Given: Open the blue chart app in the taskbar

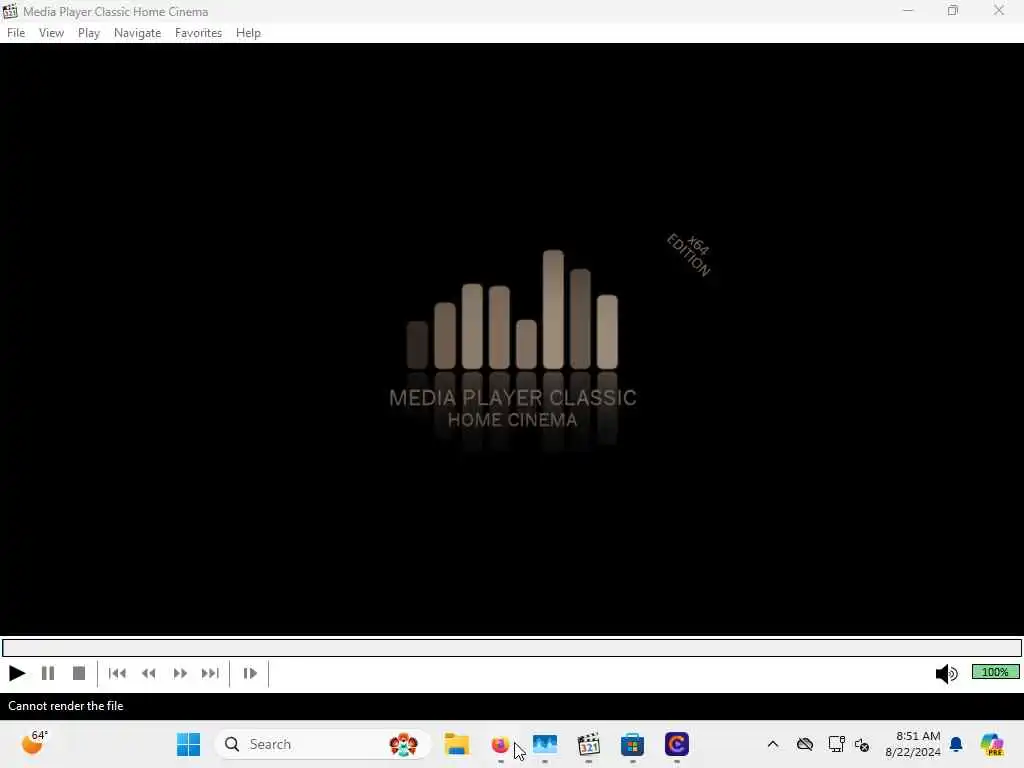Looking at the screenshot, I should 545,744.
